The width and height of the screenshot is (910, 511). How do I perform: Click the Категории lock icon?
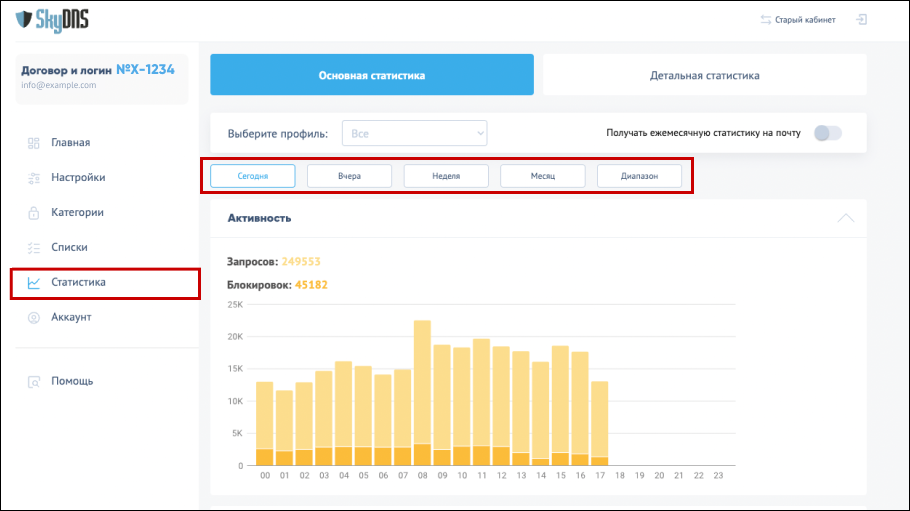click(x=34, y=213)
